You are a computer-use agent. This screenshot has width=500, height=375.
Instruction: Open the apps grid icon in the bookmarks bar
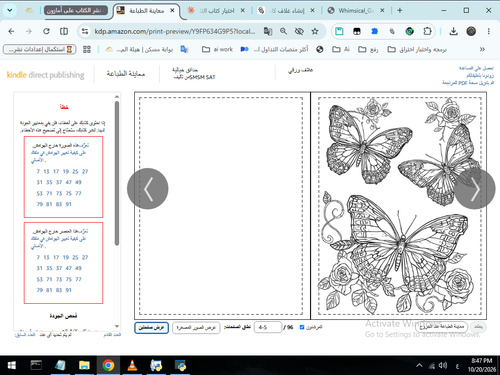(87, 50)
